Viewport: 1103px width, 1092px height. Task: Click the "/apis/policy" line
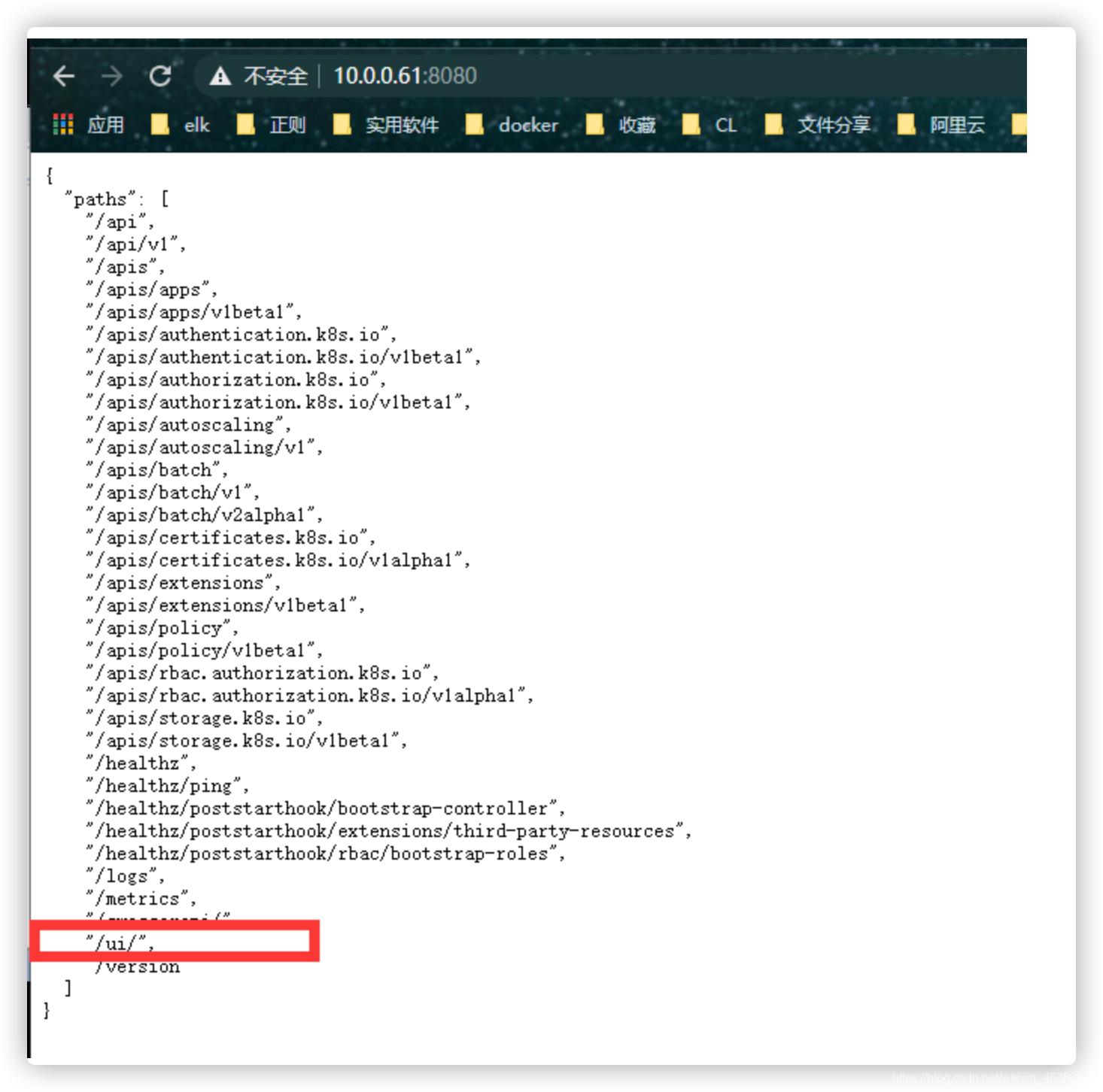tap(163, 628)
